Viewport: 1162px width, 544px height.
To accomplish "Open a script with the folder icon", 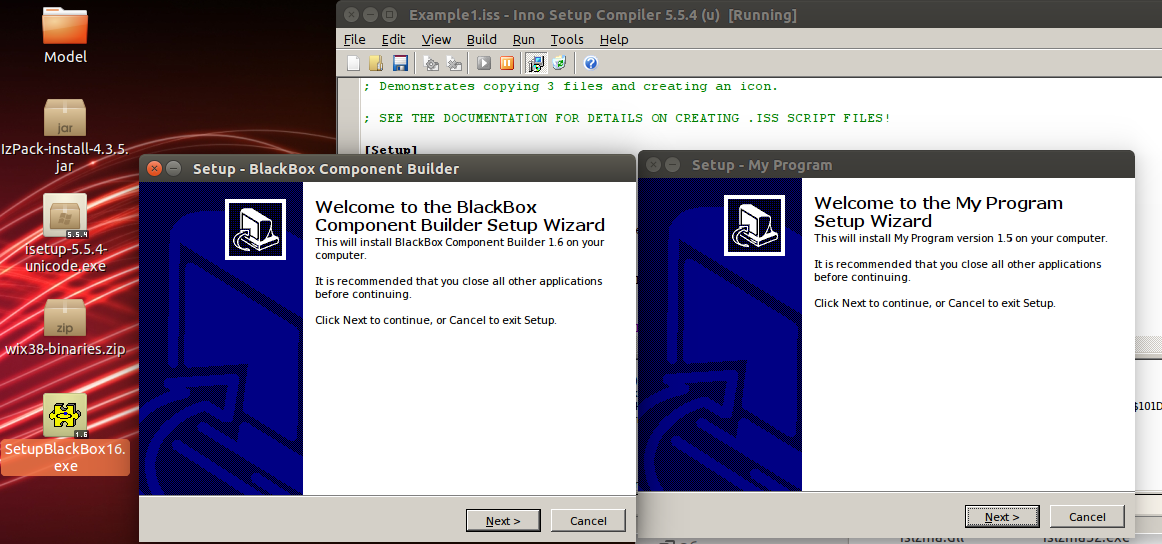I will 376,63.
